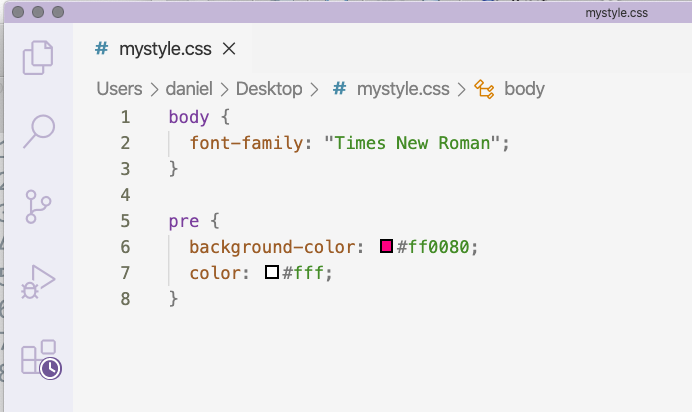Image resolution: width=692 pixels, height=412 pixels.
Task: Click the body symbol icon in breadcrumb
Action: [x=484, y=89]
